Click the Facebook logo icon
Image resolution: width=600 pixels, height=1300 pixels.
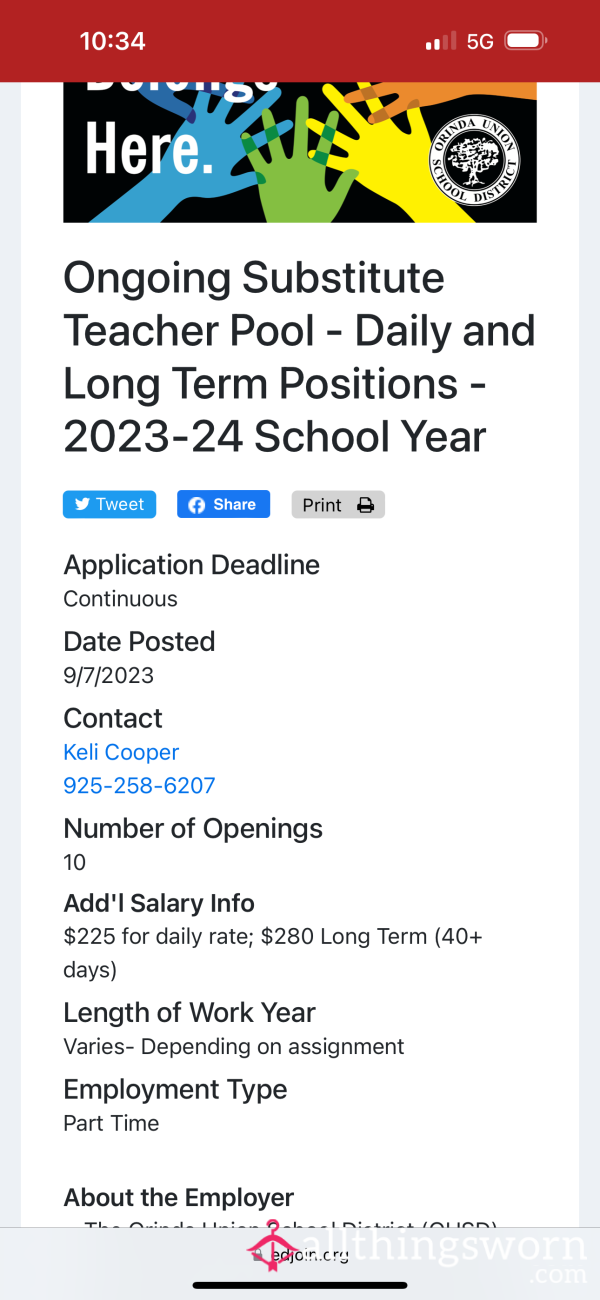click(198, 505)
